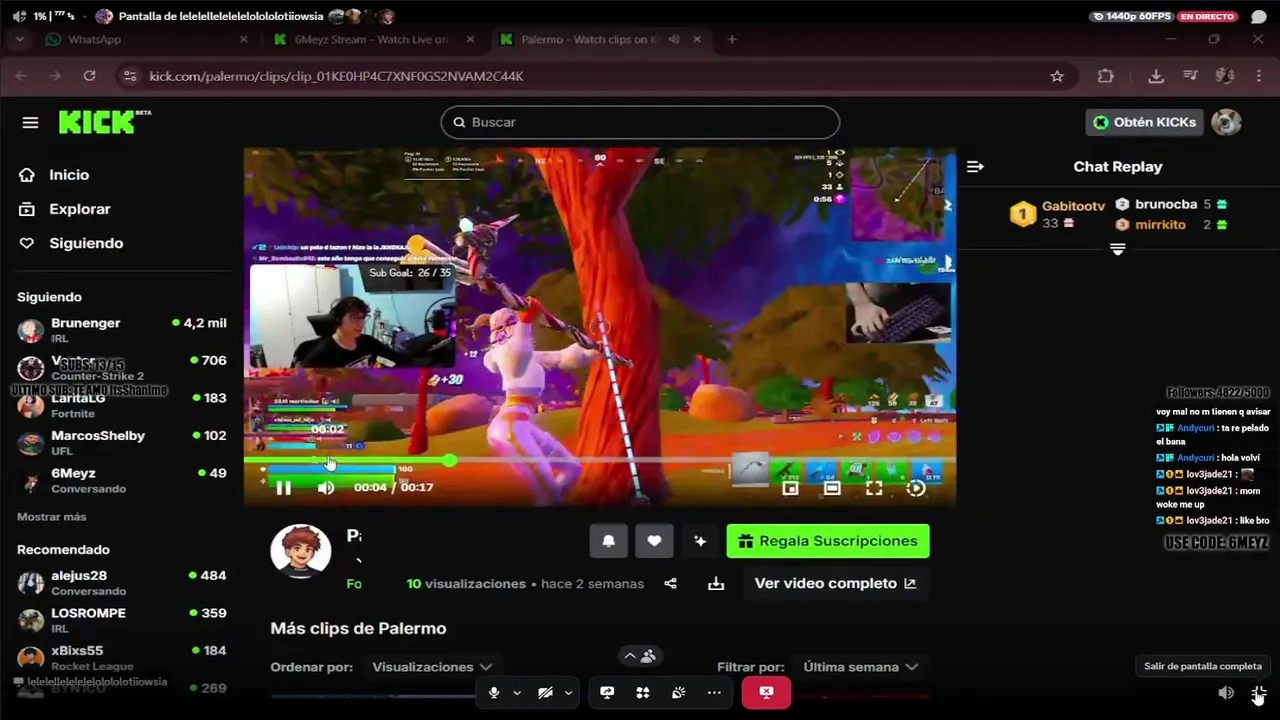Enter fullscreen on clip player
1280x720 pixels.
pos(874,487)
